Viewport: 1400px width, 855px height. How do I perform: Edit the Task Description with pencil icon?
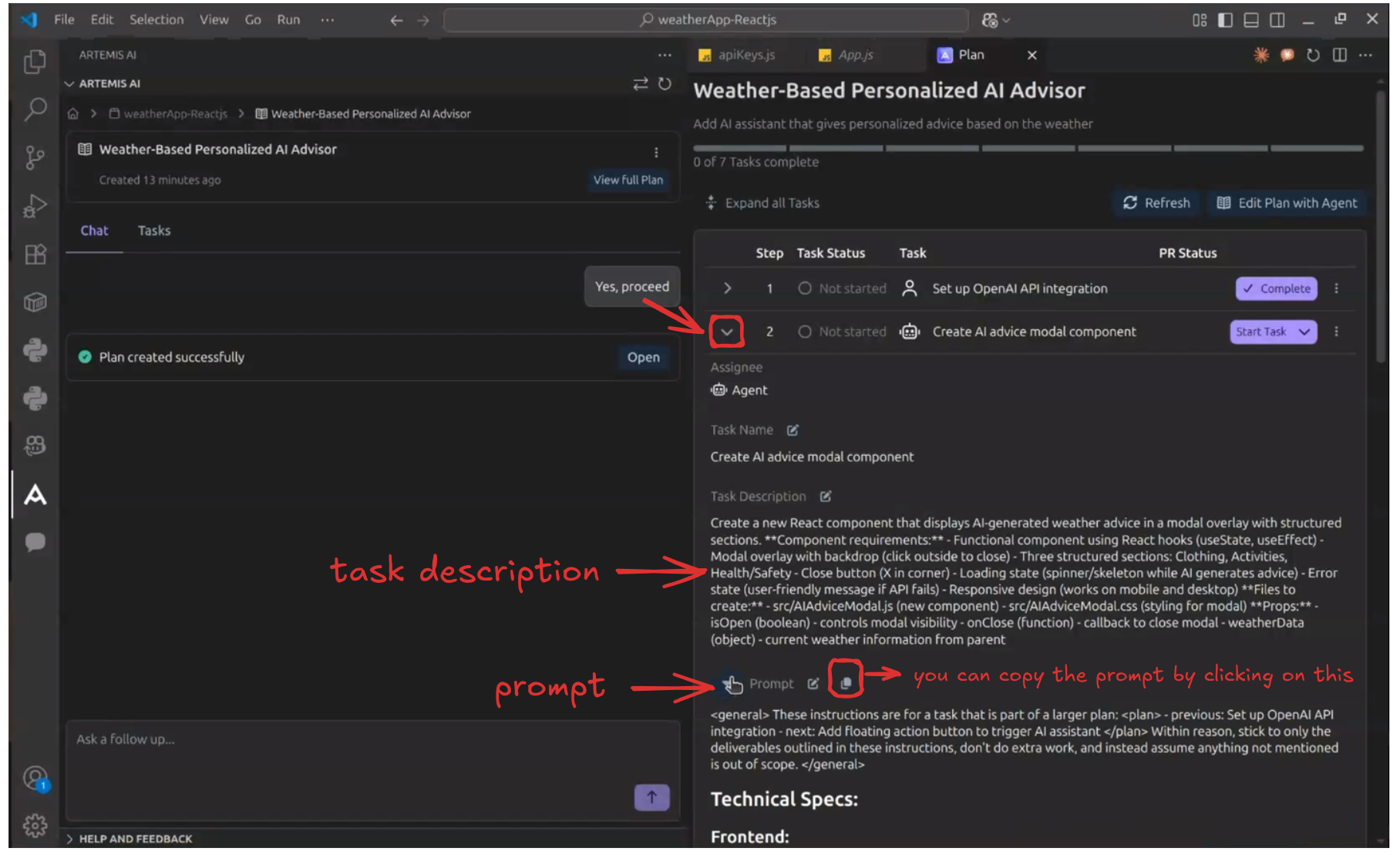click(x=826, y=497)
